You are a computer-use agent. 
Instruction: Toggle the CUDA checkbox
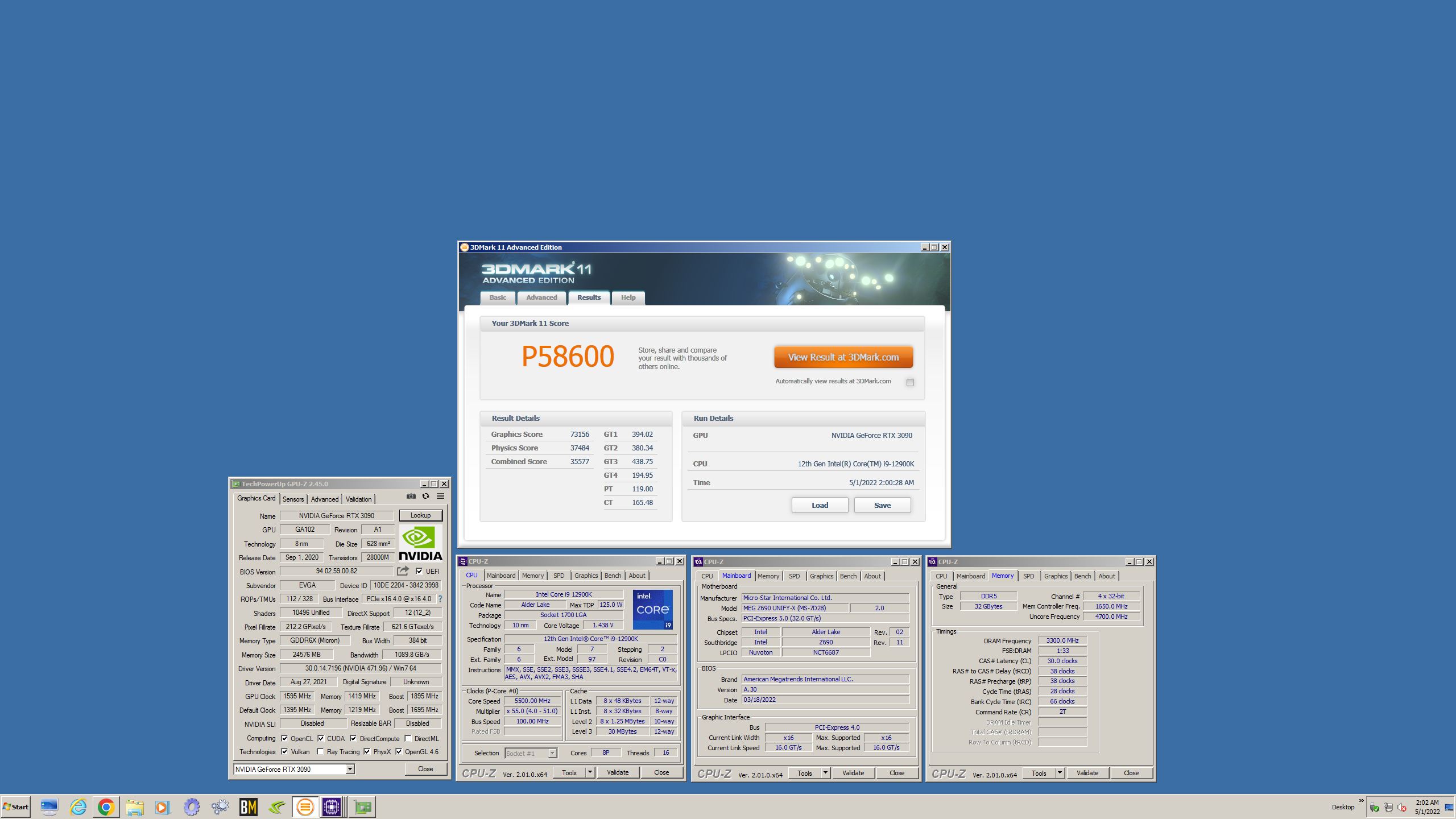click(321, 738)
